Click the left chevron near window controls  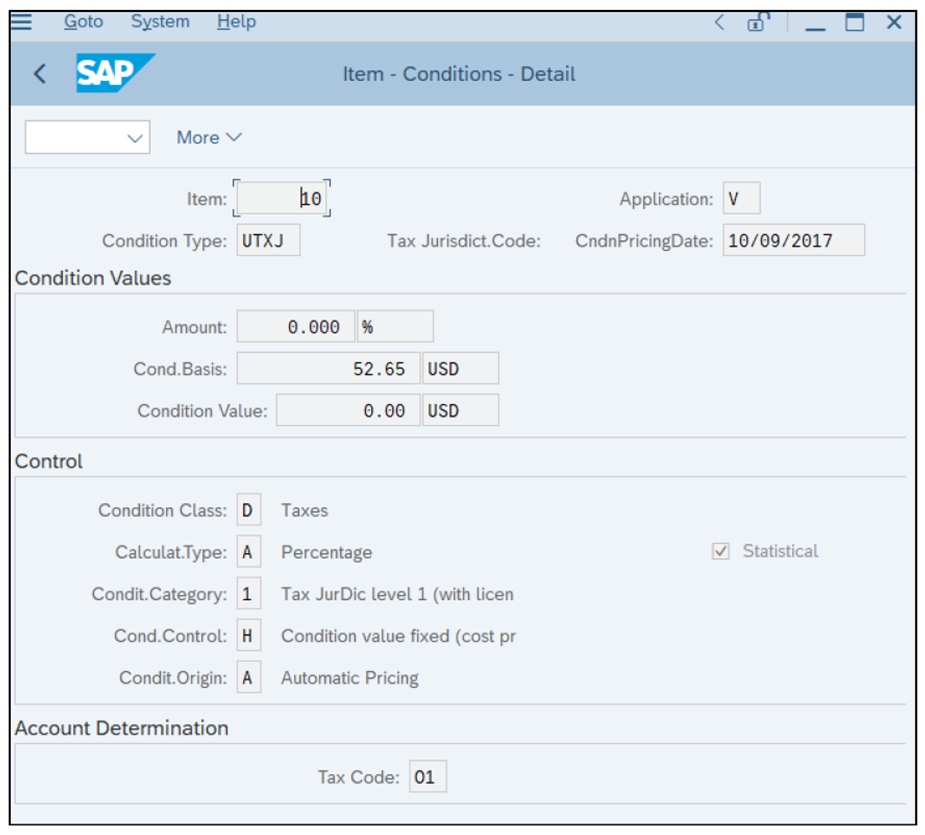click(719, 22)
